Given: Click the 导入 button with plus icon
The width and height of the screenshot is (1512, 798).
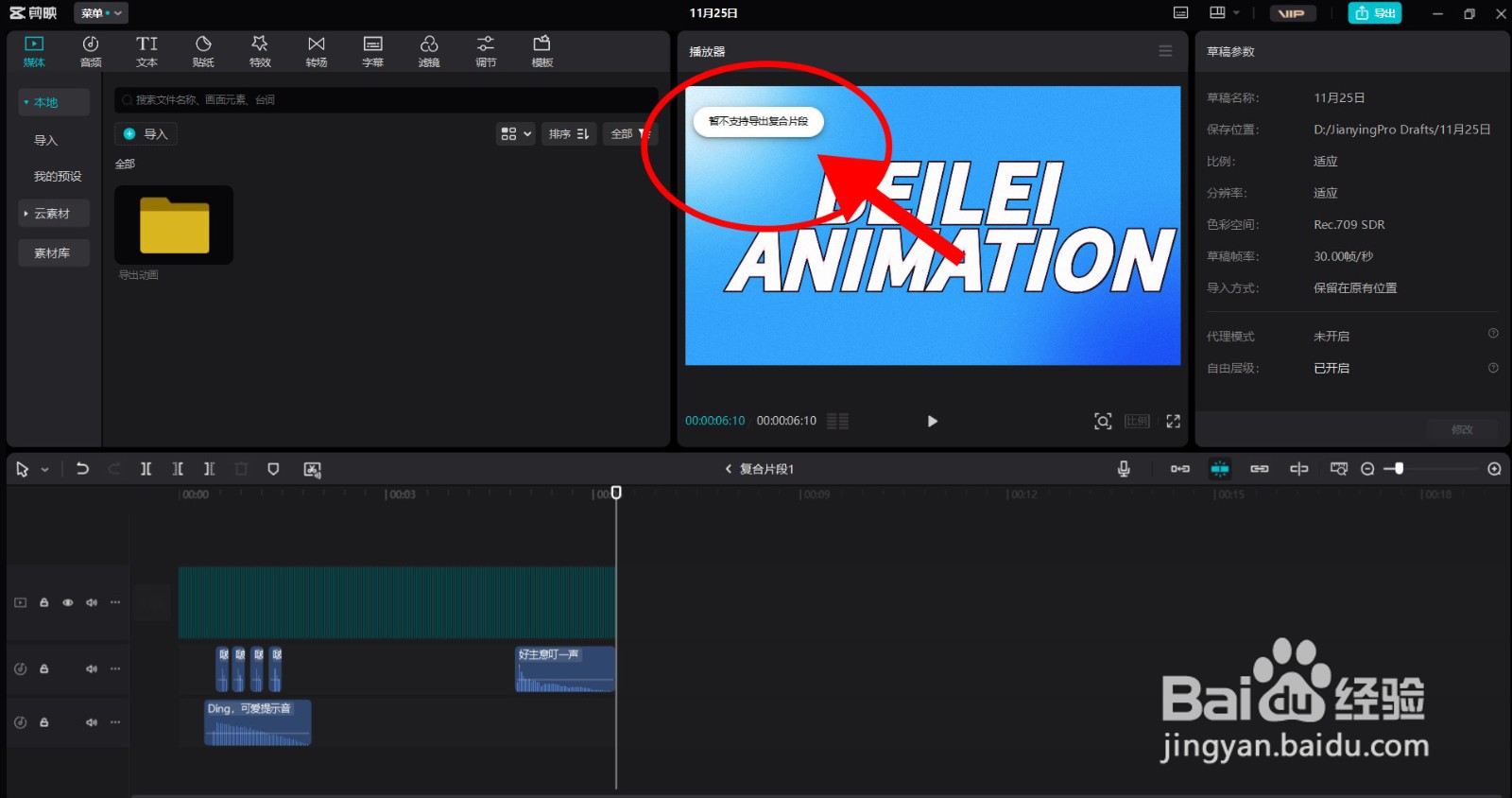Looking at the screenshot, I should point(146,134).
